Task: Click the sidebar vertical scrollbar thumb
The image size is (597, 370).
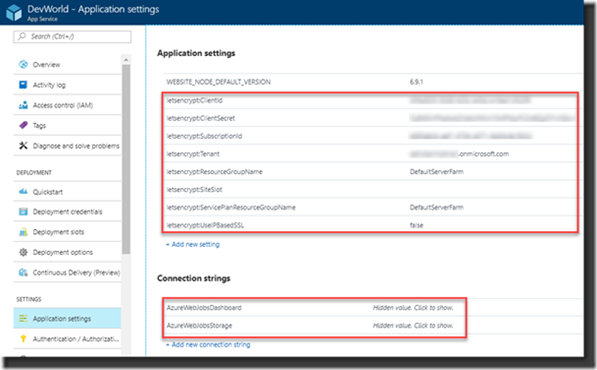Action: click(126, 159)
